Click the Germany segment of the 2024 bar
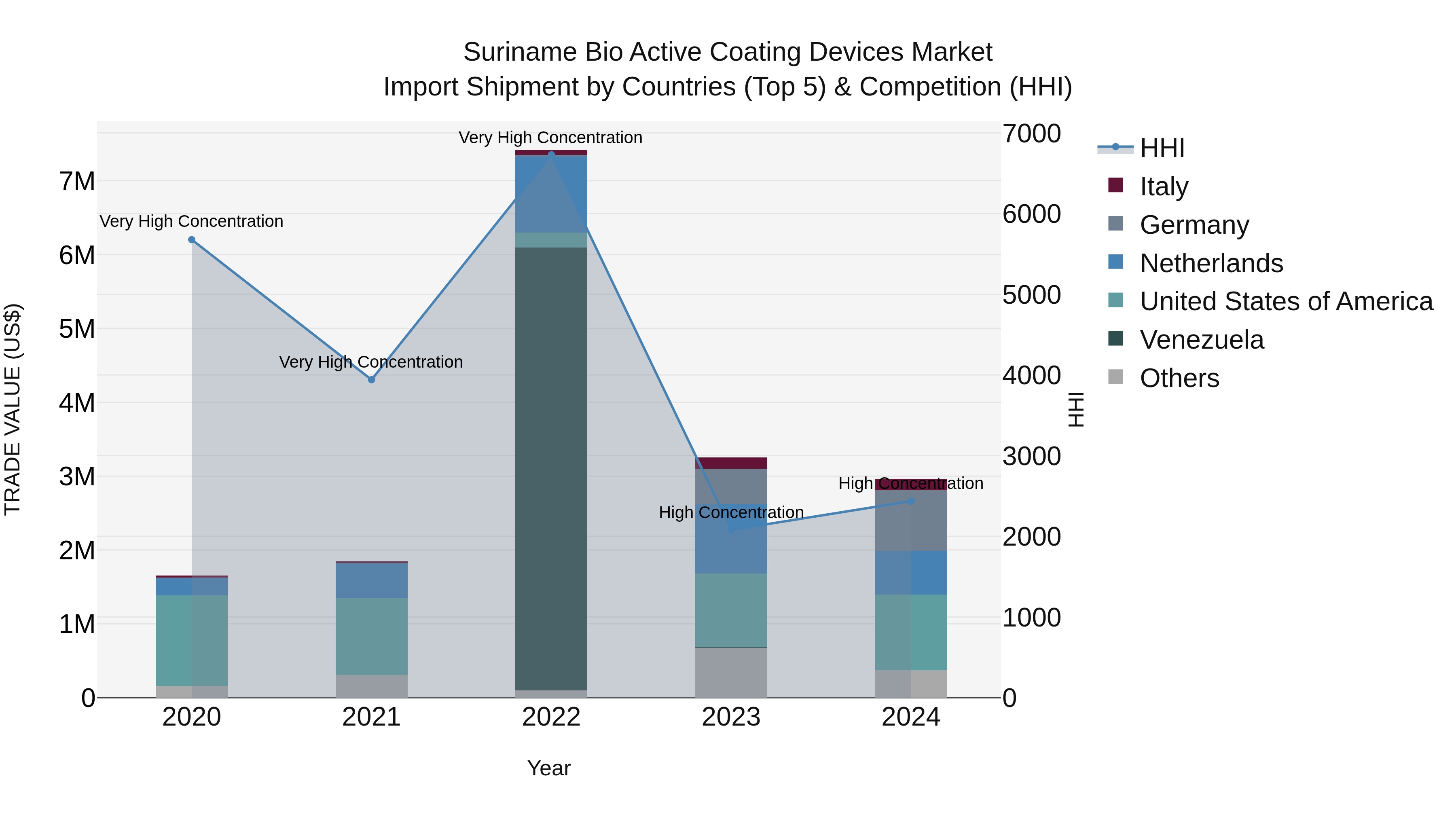This screenshot has width=1456, height=819. [x=911, y=521]
